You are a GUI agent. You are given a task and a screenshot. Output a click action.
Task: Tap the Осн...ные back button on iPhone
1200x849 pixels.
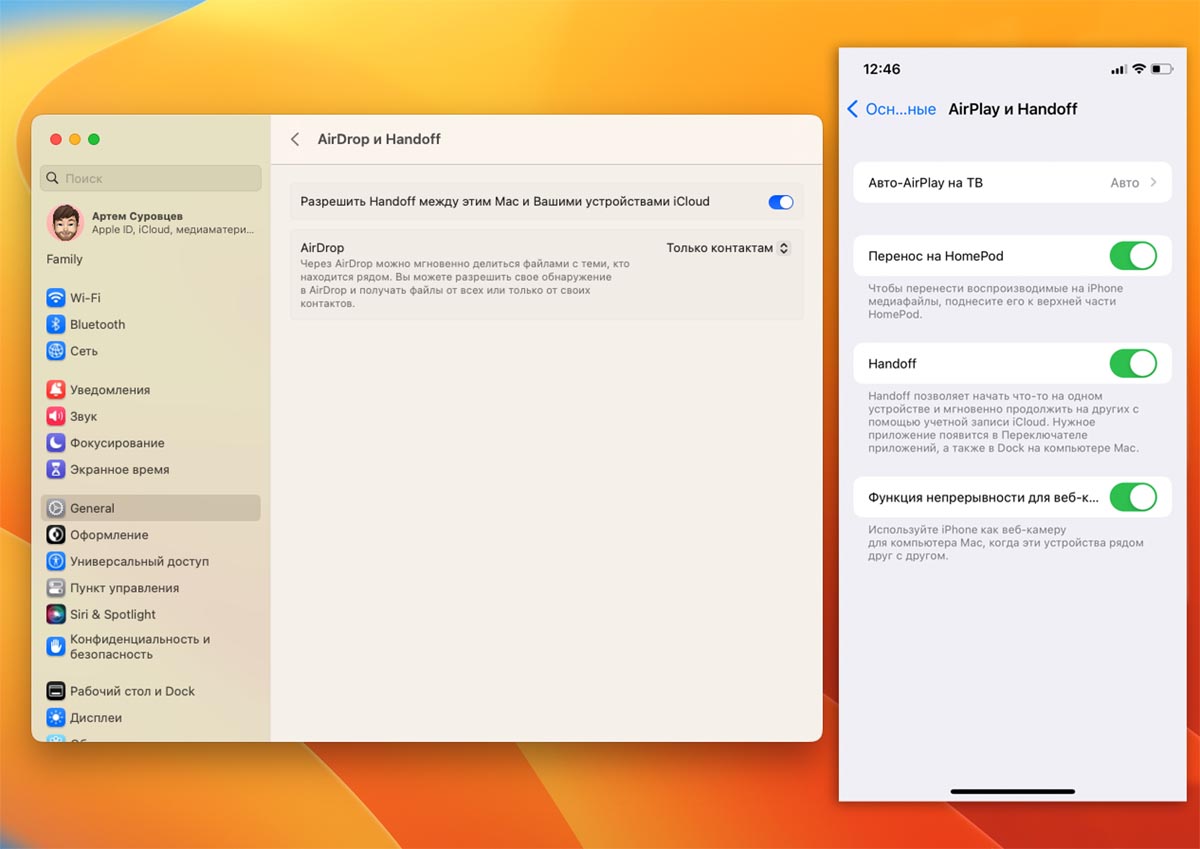point(891,109)
